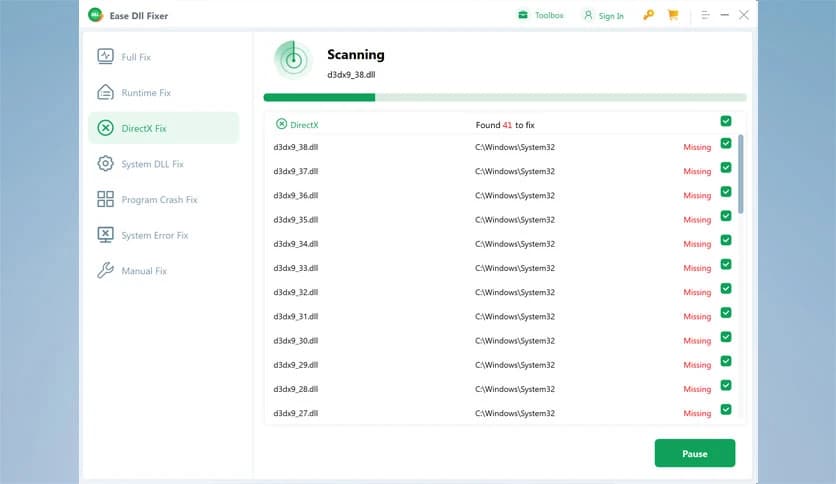This screenshot has width=836, height=484.
Task: Click the Scanning heading text
Action: pyautogui.click(x=356, y=55)
